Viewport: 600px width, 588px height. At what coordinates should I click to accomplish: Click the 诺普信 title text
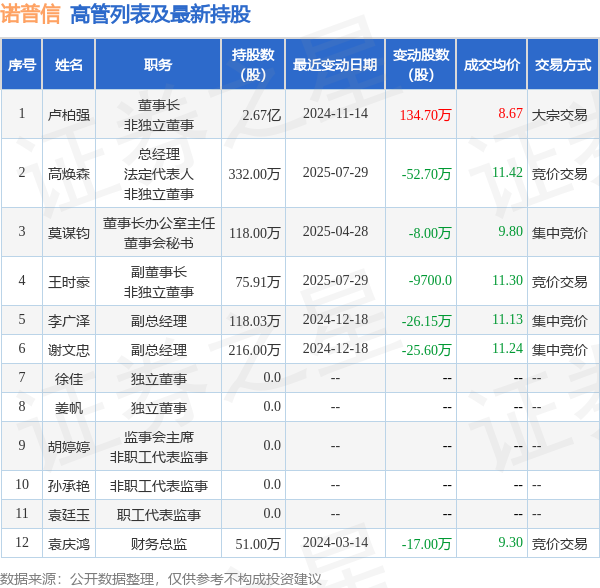pos(30,14)
